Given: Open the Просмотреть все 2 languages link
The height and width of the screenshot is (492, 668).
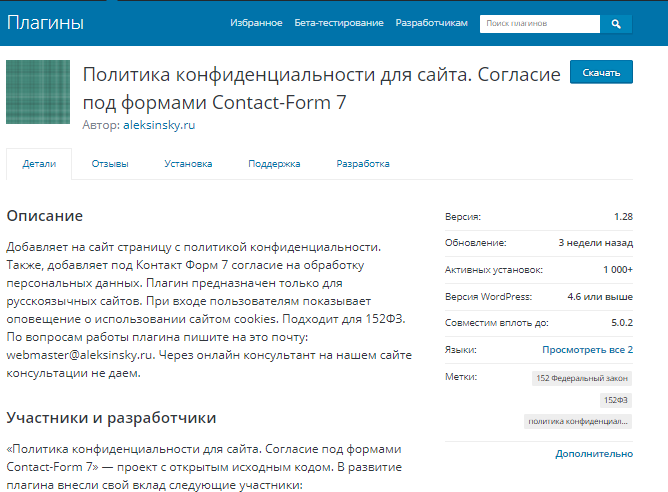Looking at the screenshot, I should (x=587, y=350).
